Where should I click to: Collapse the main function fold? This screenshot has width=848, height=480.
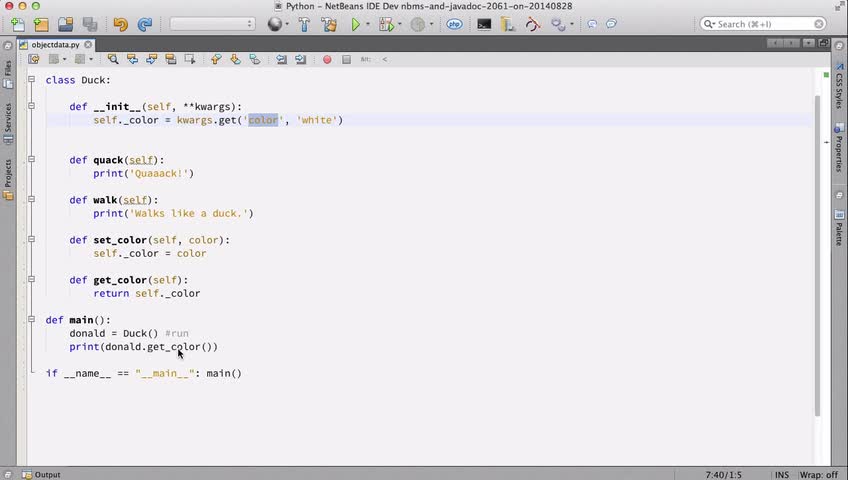31,319
